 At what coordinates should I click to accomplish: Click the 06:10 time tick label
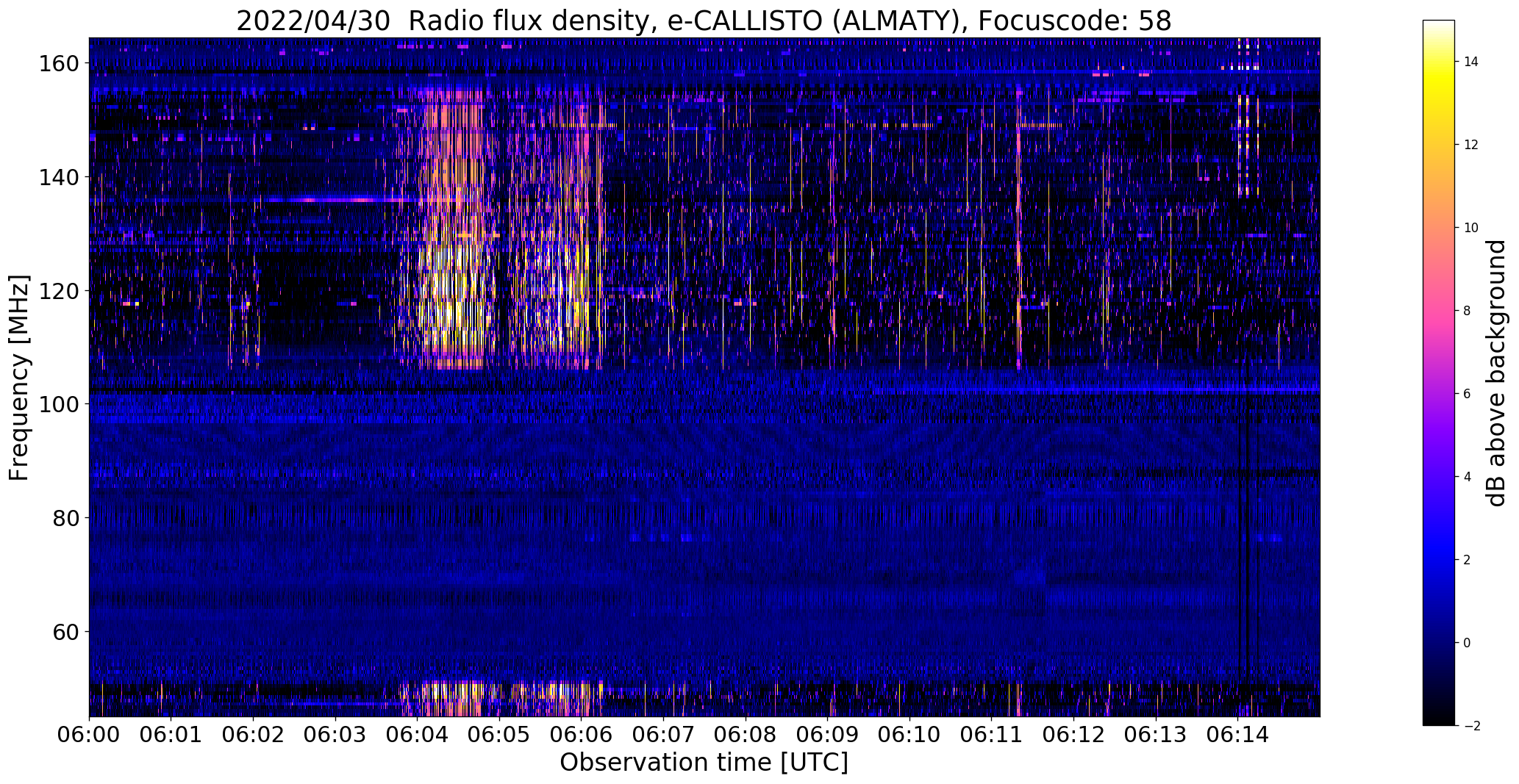click(909, 733)
